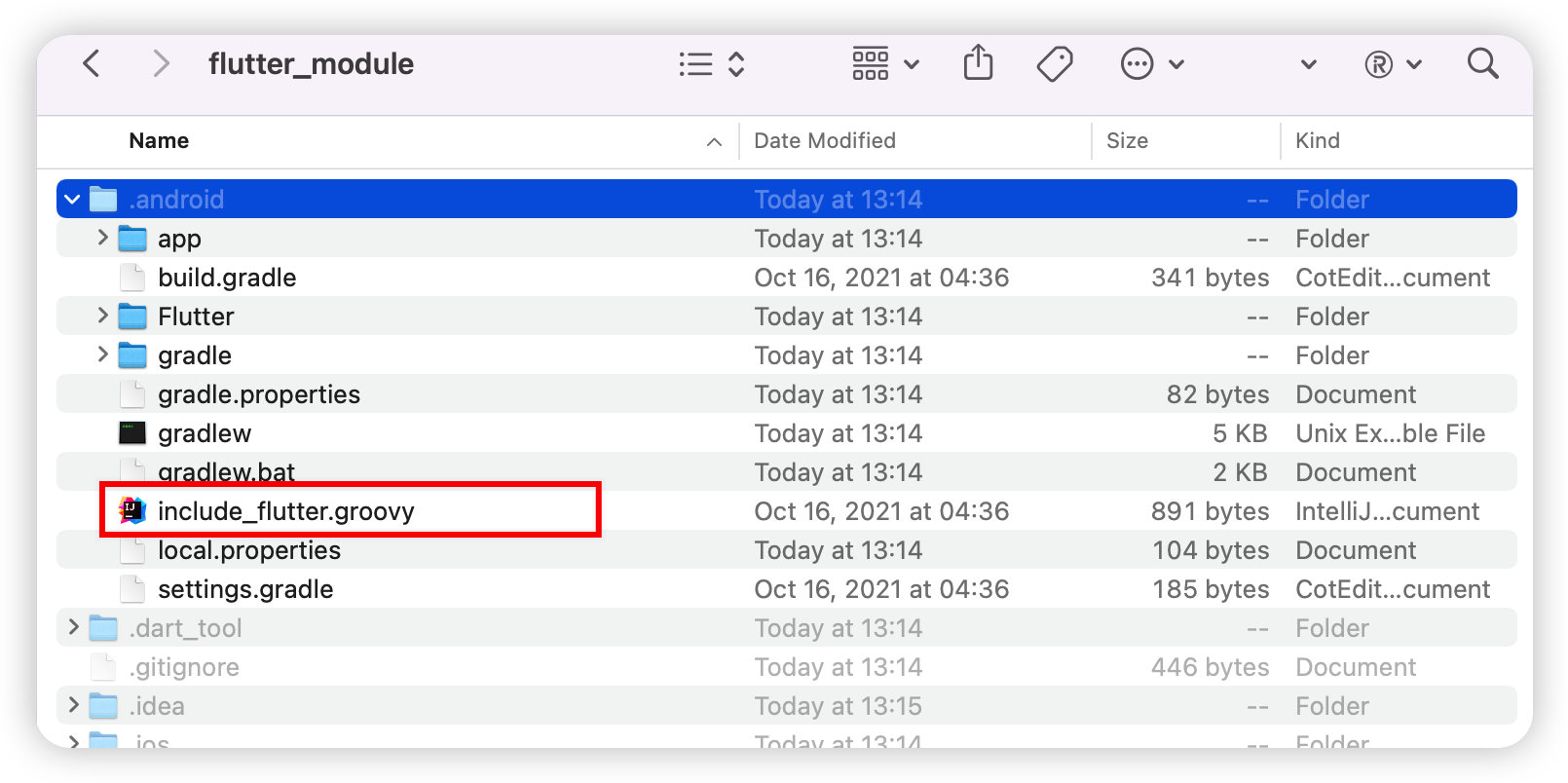
Task: Select the settings.gradle file icon
Action: (x=132, y=589)
